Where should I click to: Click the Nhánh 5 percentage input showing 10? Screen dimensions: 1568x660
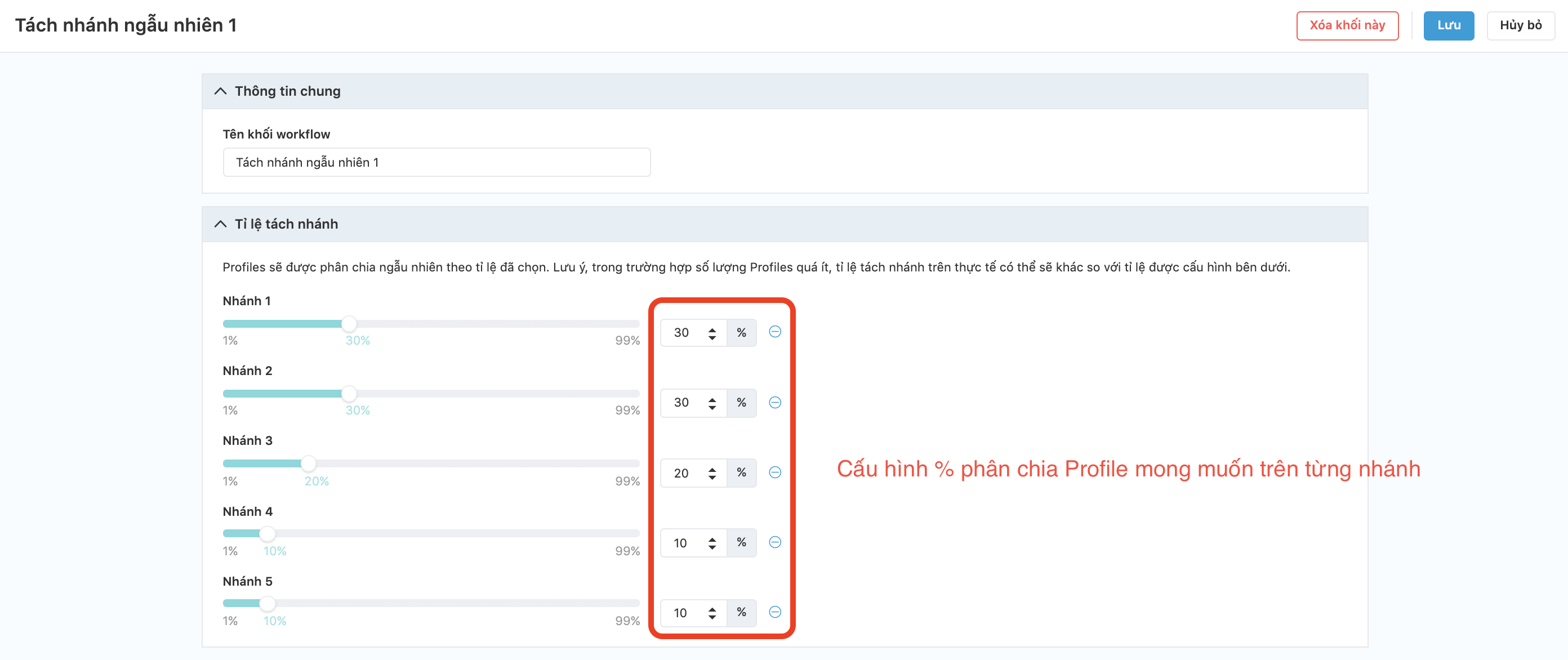pyautogui.click(x=693, y=613)
